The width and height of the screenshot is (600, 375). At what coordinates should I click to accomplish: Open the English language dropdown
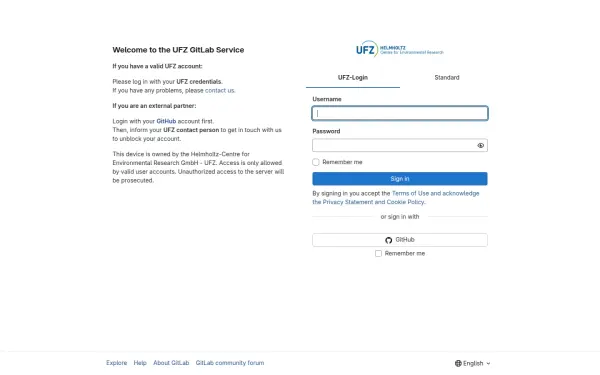[x=473, y=363]
